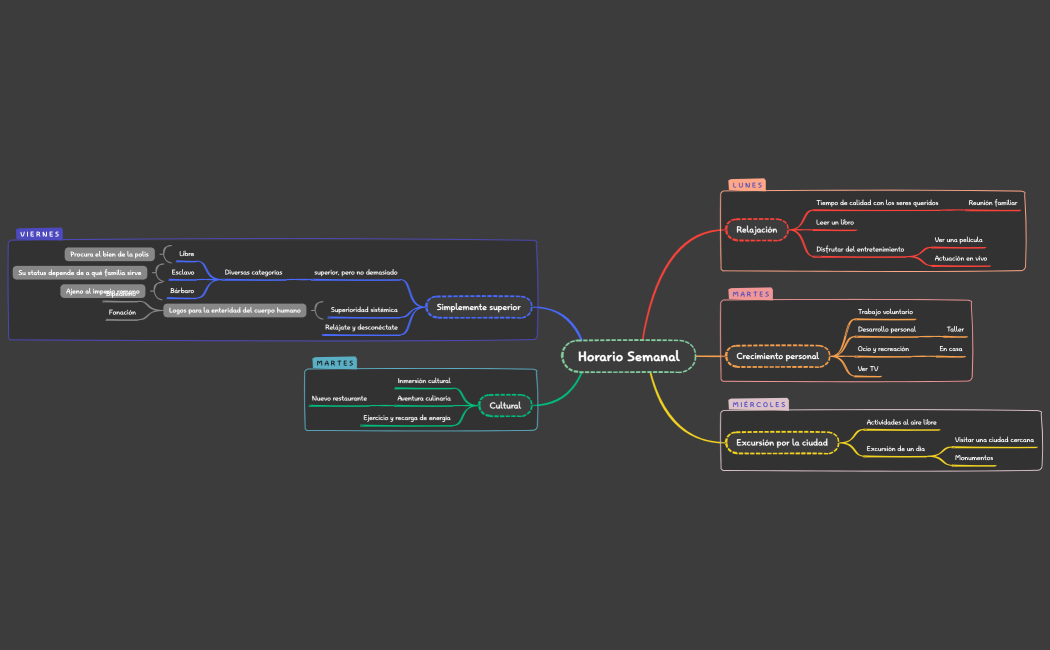Click the Monumentos subtopic
Screen dimensions: 1050x650
[x=974, y=458]
